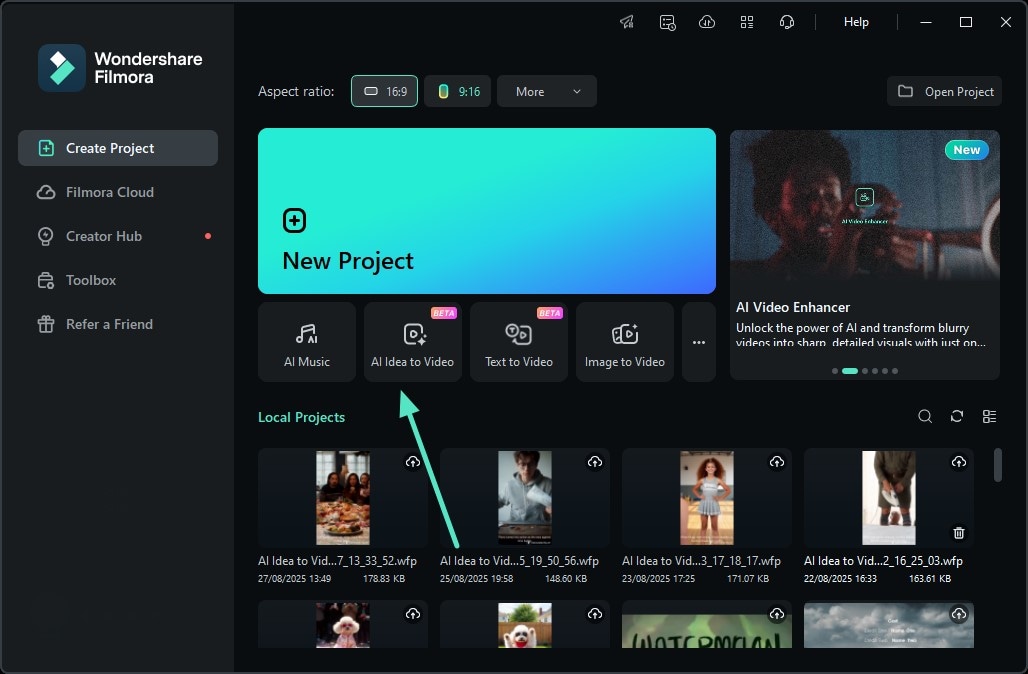
Task: Open the apps grid icon in title bar
Action: (x=747, y=22)
